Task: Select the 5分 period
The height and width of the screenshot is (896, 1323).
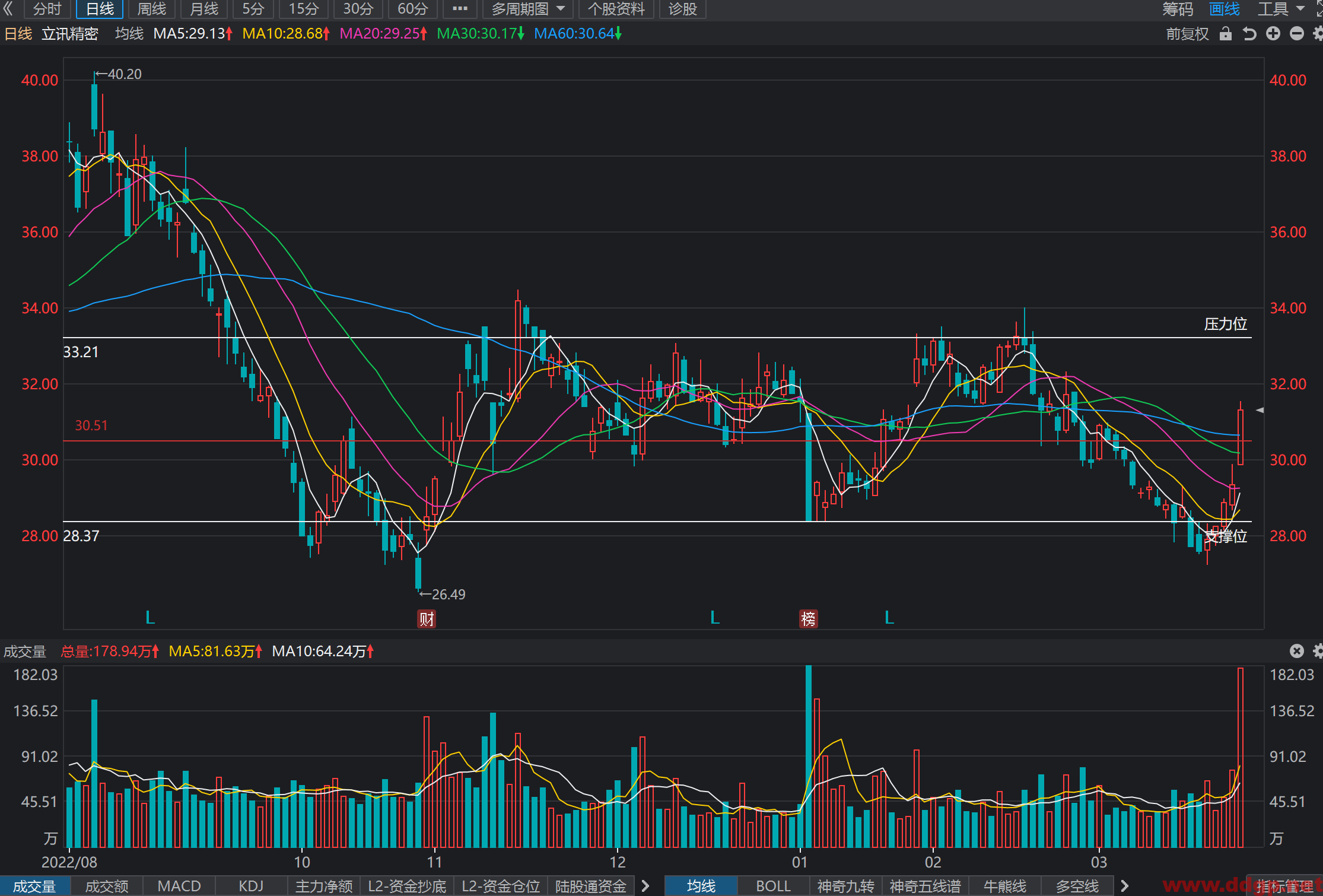Action: point(253,9)
